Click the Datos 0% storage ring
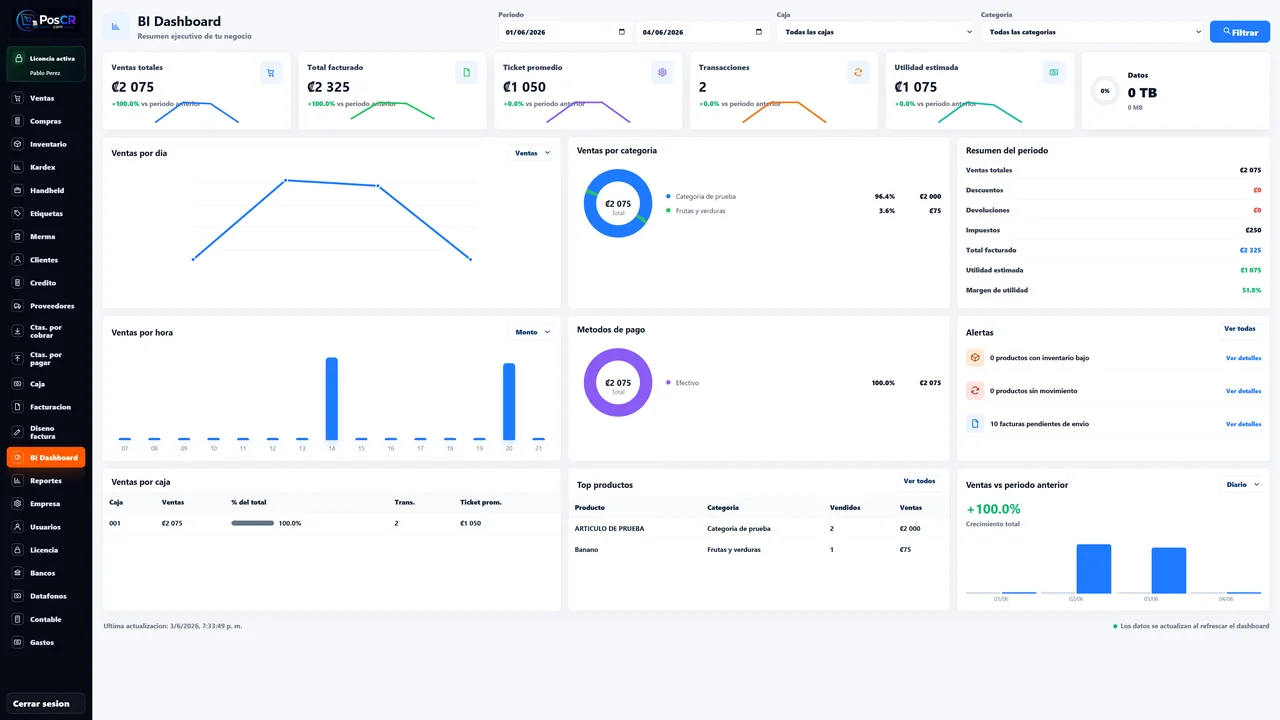 [x=1105, y=91]
